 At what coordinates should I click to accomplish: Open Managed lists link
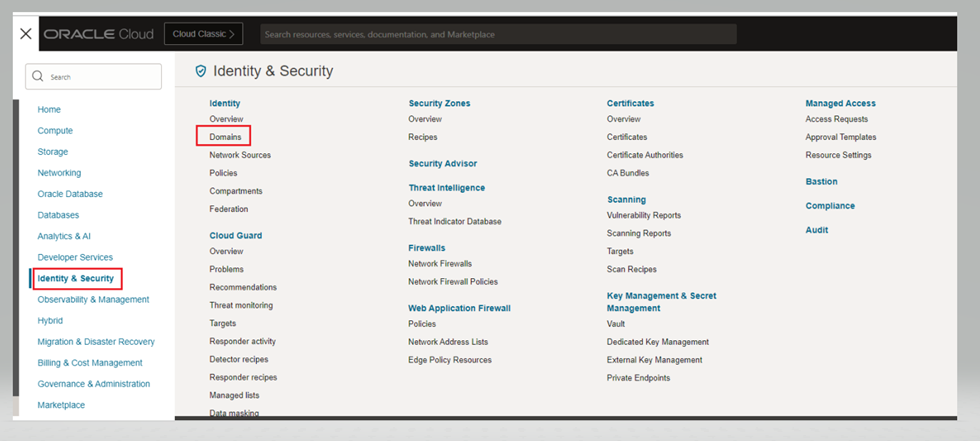coord(234,395)
